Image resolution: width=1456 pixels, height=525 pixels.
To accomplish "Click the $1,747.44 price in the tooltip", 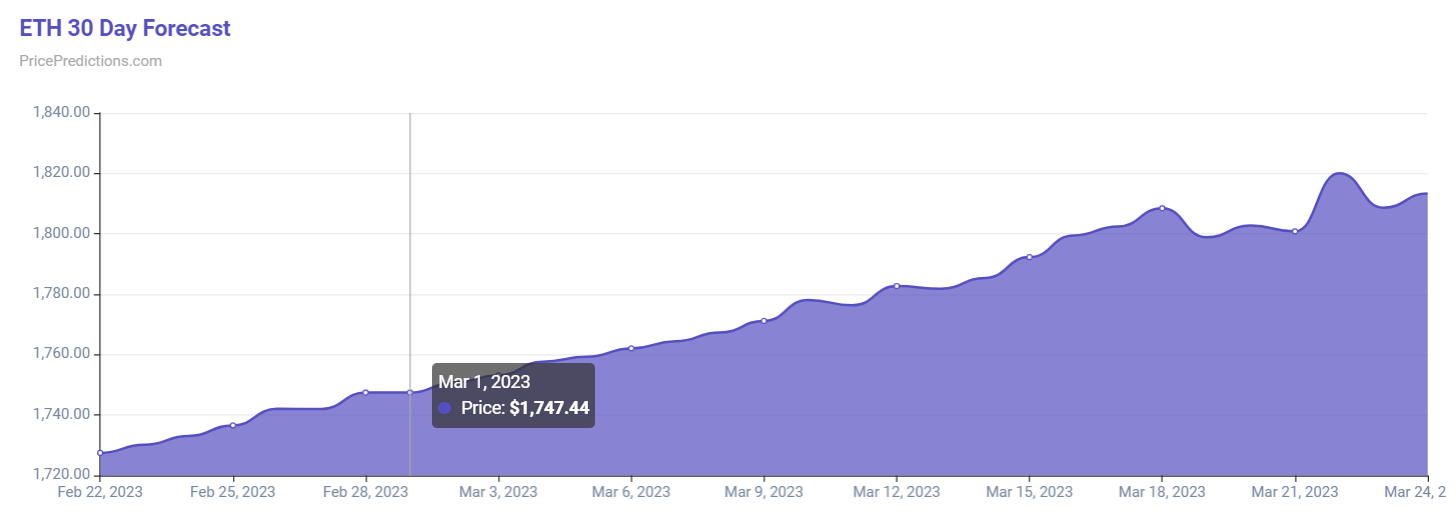I will click(549, 408).
